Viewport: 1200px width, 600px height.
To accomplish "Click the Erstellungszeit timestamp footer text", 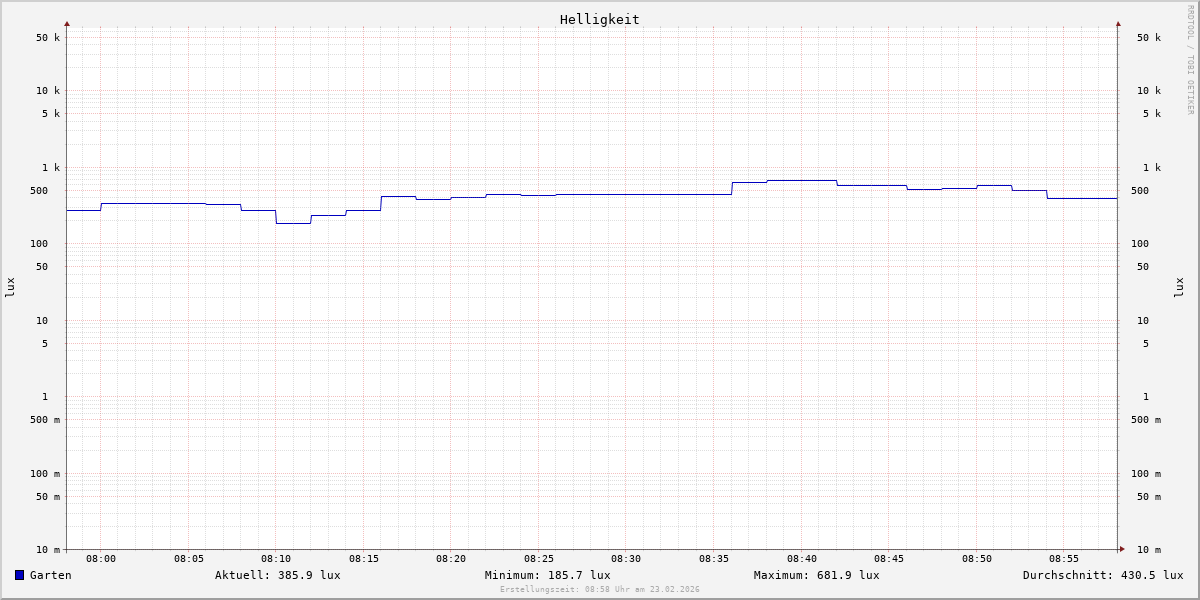I will click(600, 590).
